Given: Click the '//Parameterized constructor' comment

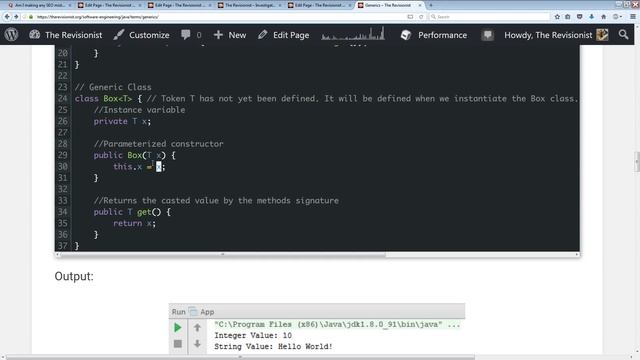Looking at the screenshot, I should pyautogui.click(x=158, y=144).
